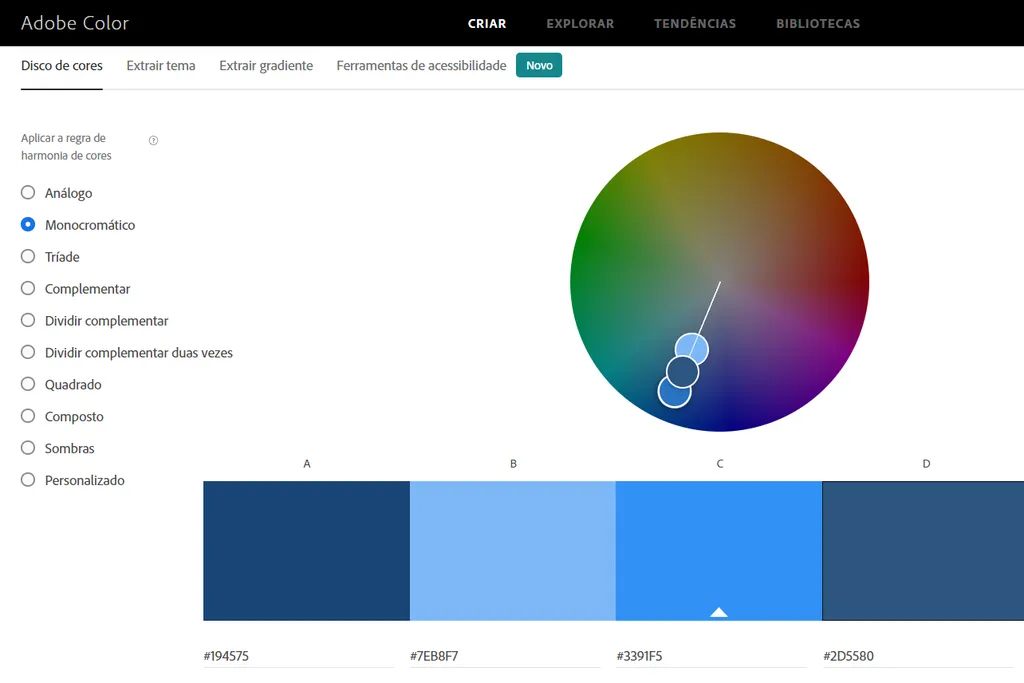Select Personalizado harmony rule
The image size is (1024, 683).
(x=28, y=481)
